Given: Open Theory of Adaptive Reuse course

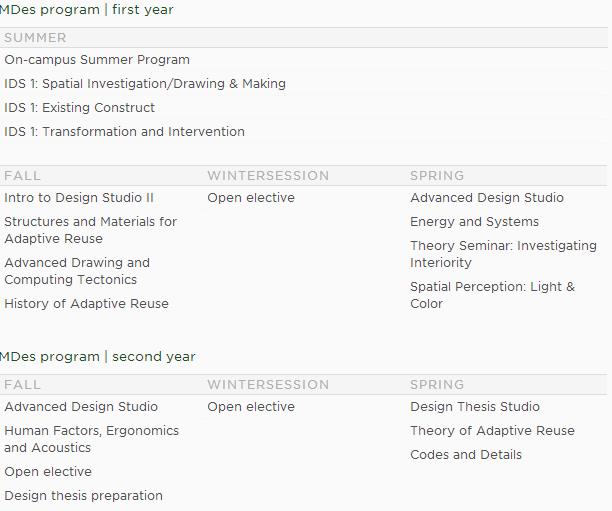Looking at the screenshot, I should coord(492,431).
